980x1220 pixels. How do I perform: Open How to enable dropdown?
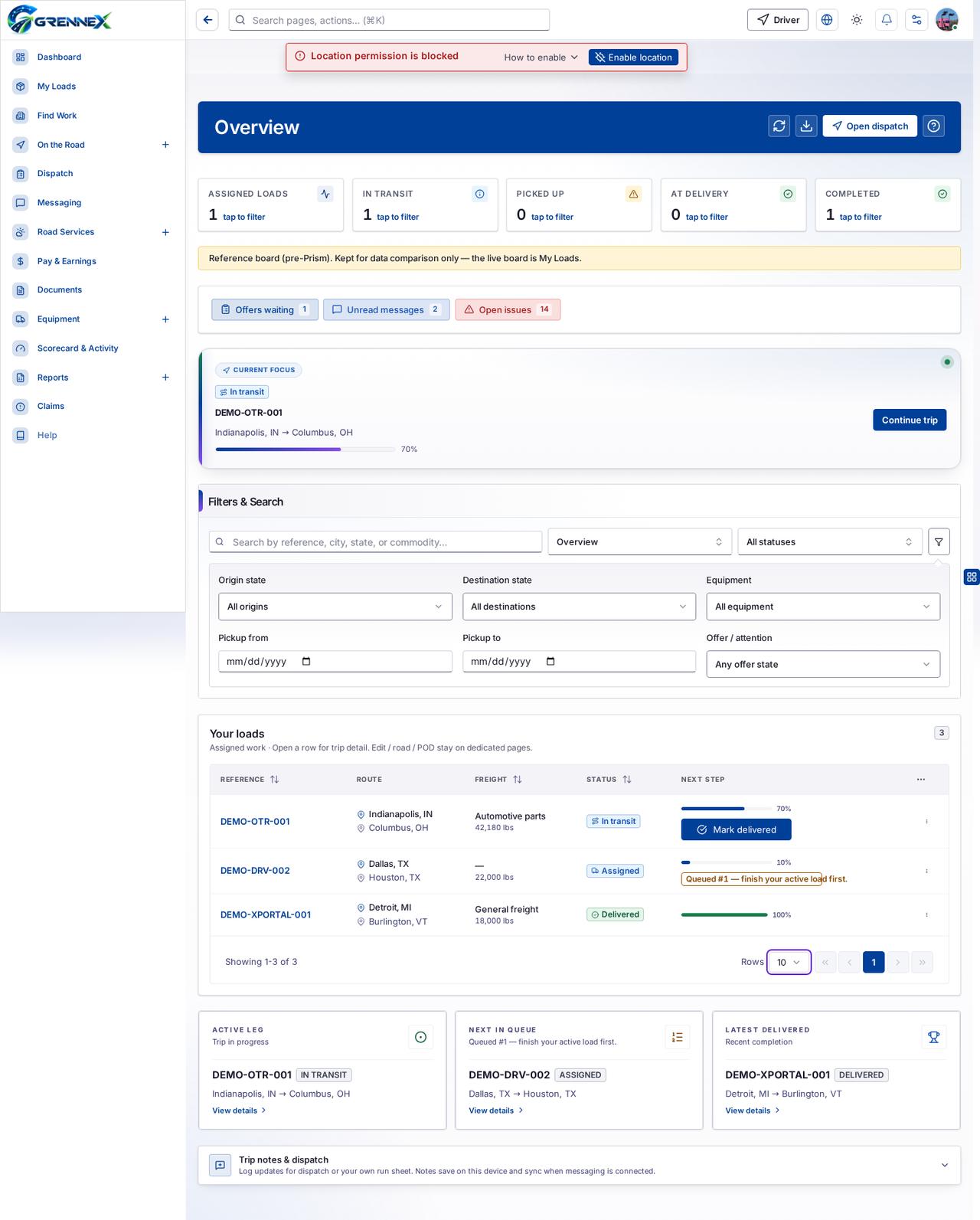[x=541, y=57]
